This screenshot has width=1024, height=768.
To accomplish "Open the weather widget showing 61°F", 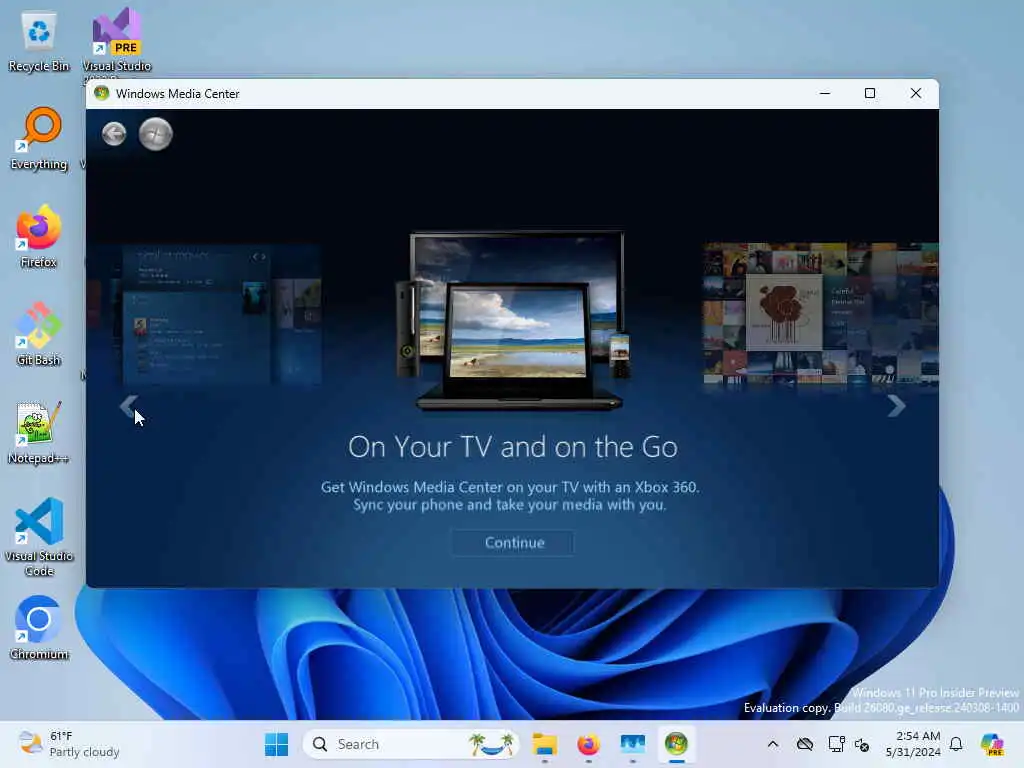I will (x=69, y=744).
